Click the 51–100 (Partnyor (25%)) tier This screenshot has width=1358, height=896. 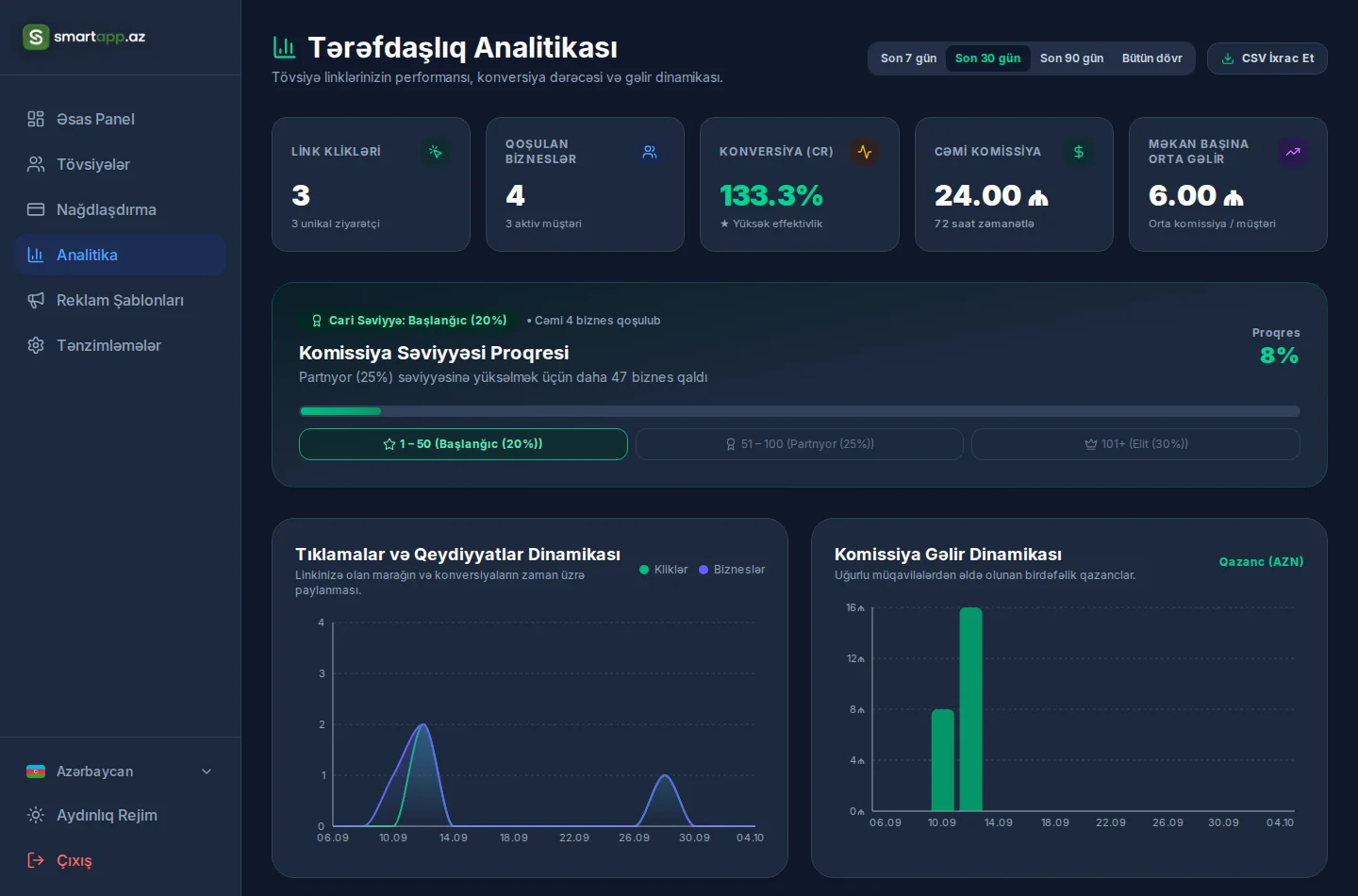(x=800, y=444)
